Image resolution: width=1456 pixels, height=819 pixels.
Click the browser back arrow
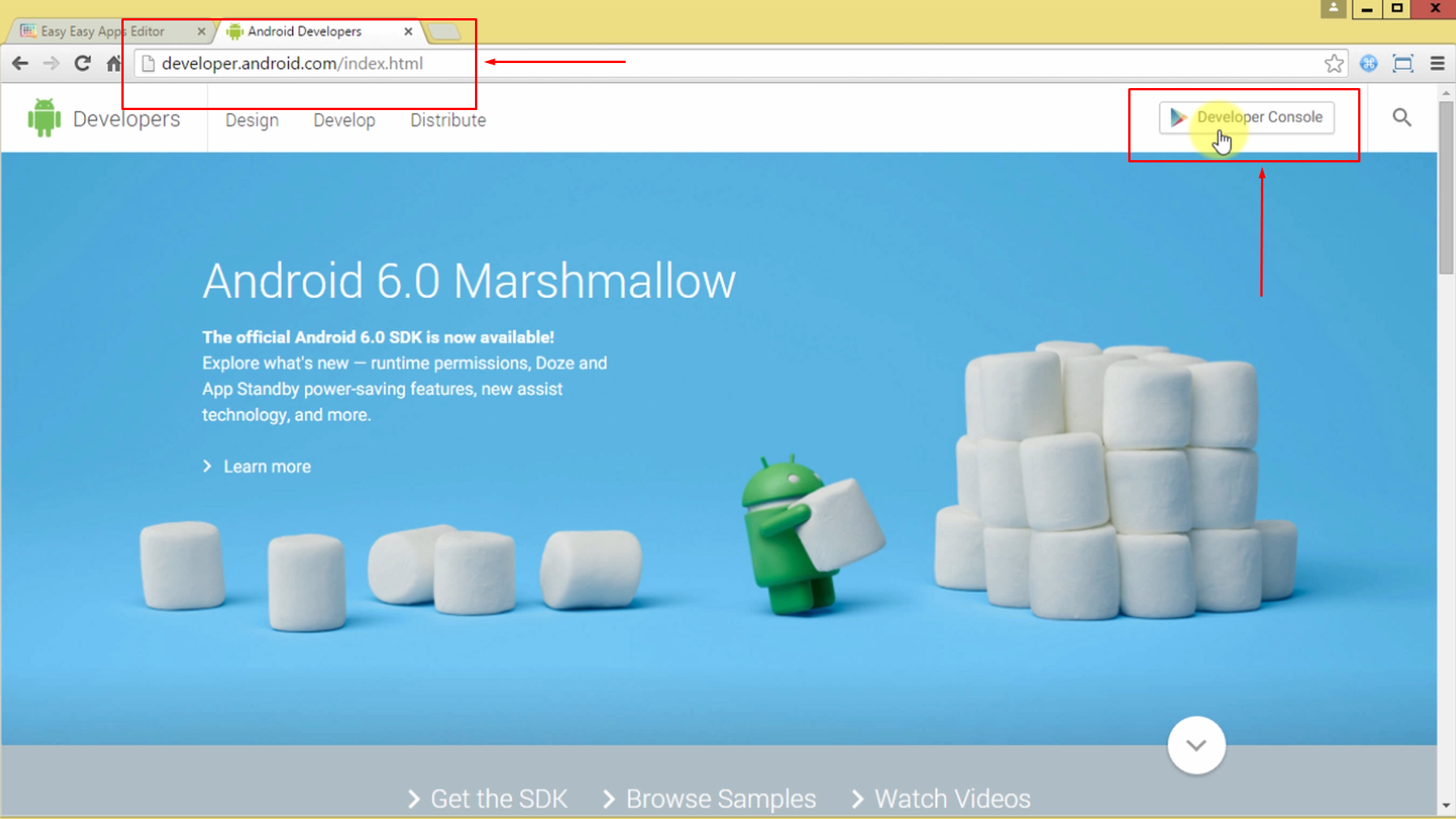pyautogui.click(x=20, y=64)
